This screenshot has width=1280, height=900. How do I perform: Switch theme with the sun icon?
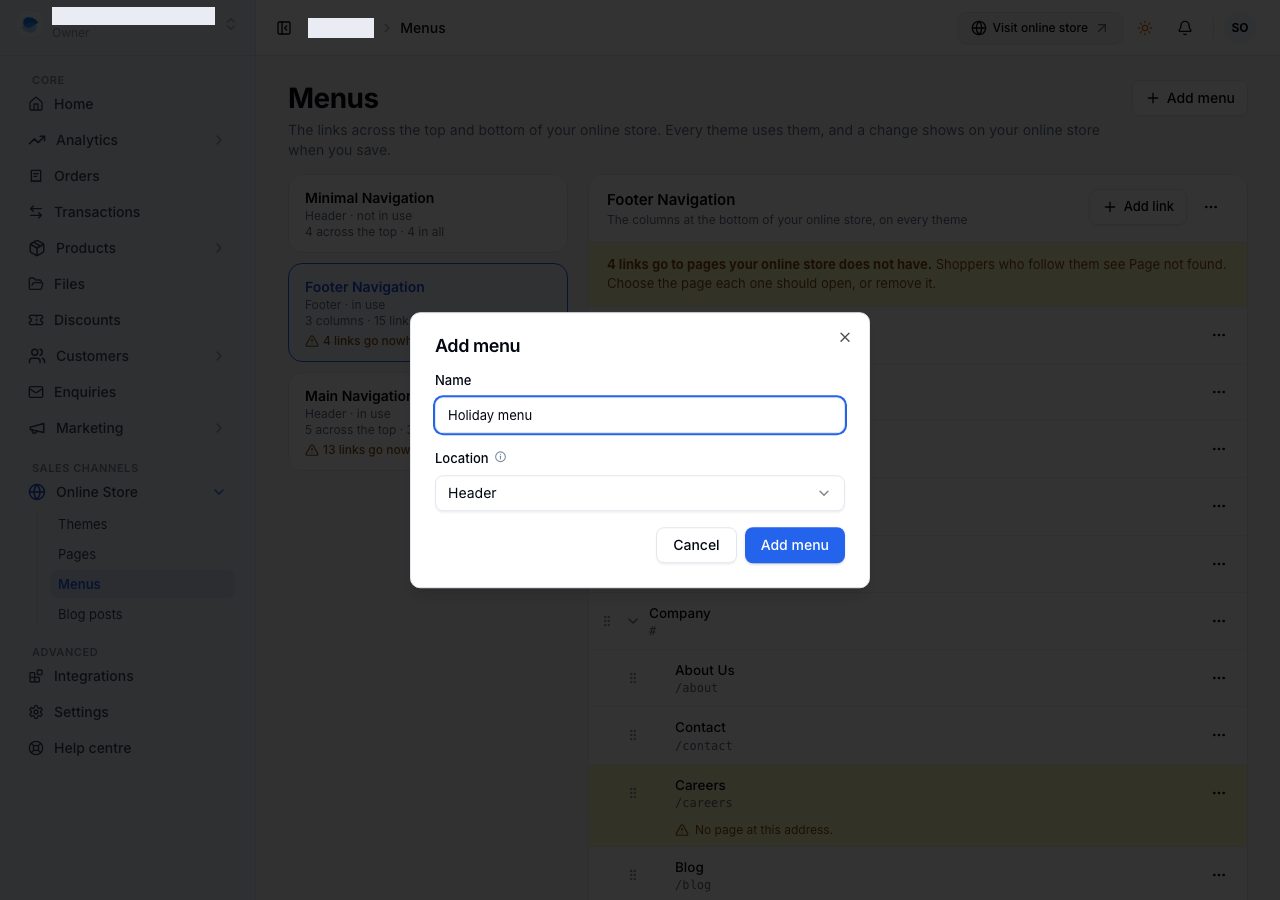point(1145,28)
